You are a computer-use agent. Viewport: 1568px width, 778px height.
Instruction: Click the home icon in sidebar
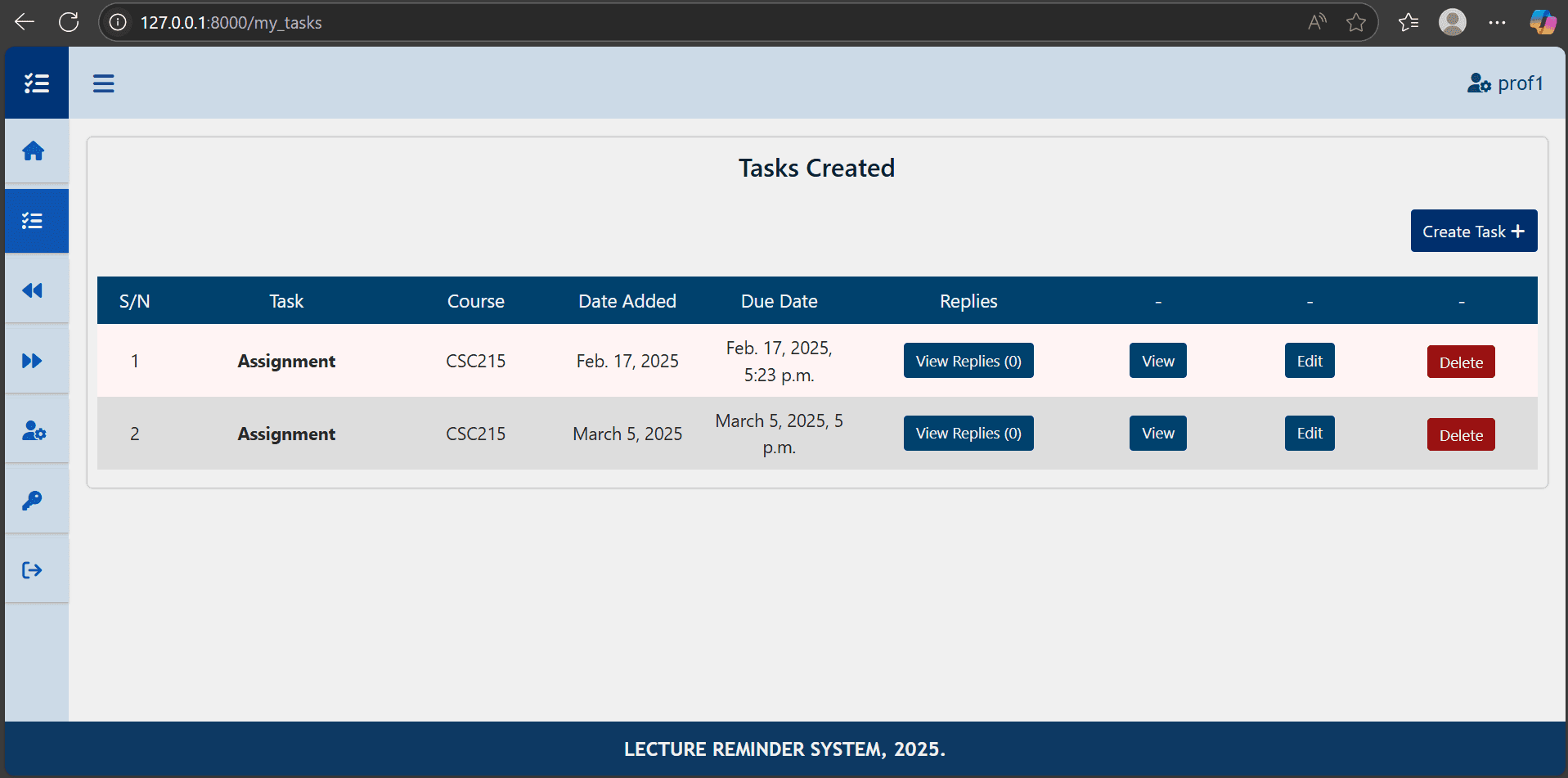[34, 151]
